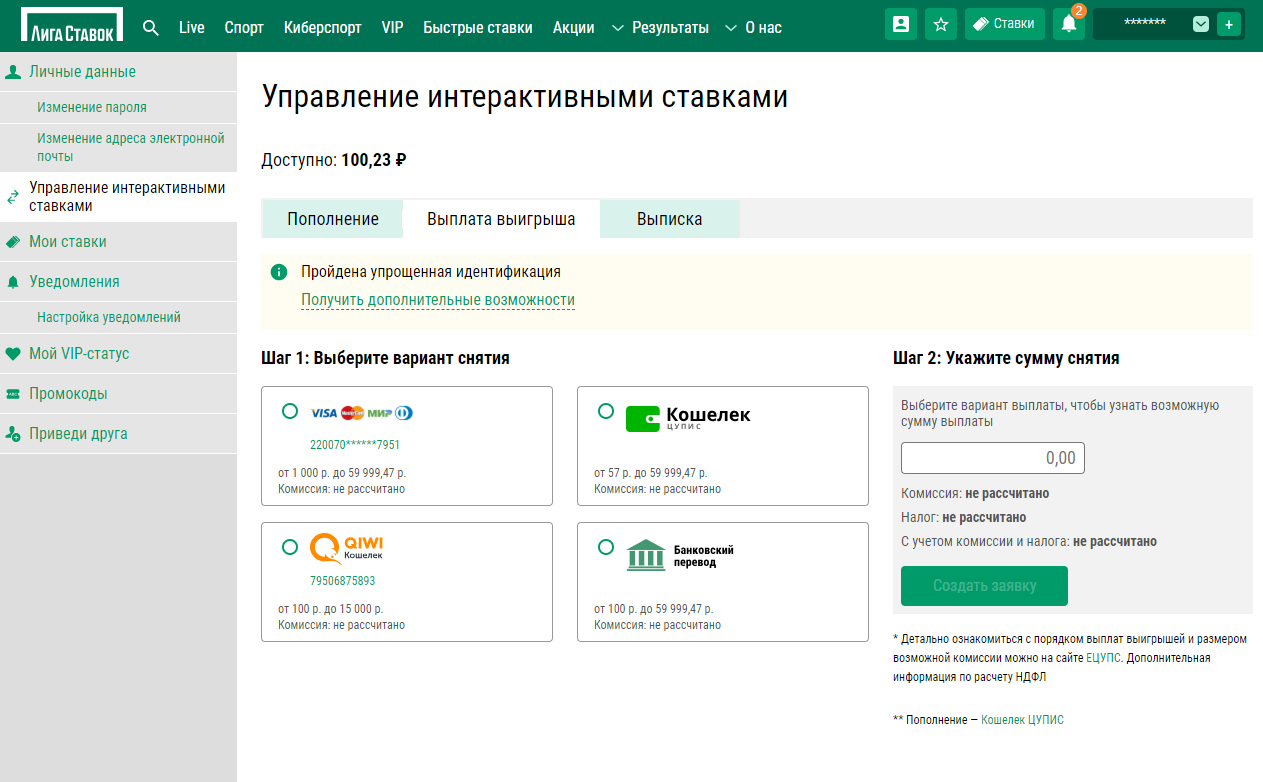Click the Создать заявку button
The image size is (1263, 782).
click(x=984, y=586)
